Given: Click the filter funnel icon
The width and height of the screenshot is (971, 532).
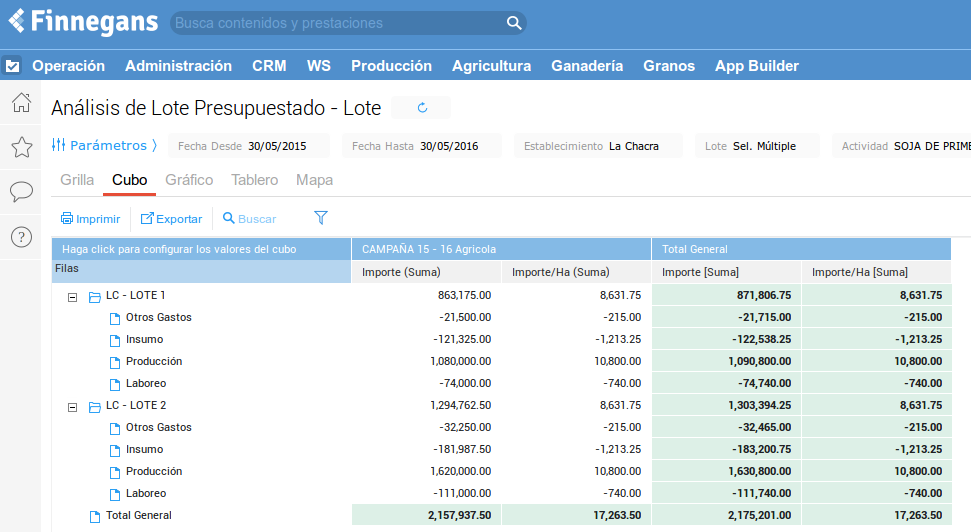Looking at the screenshot, I should pyautogui.click(x=321, y=218).
